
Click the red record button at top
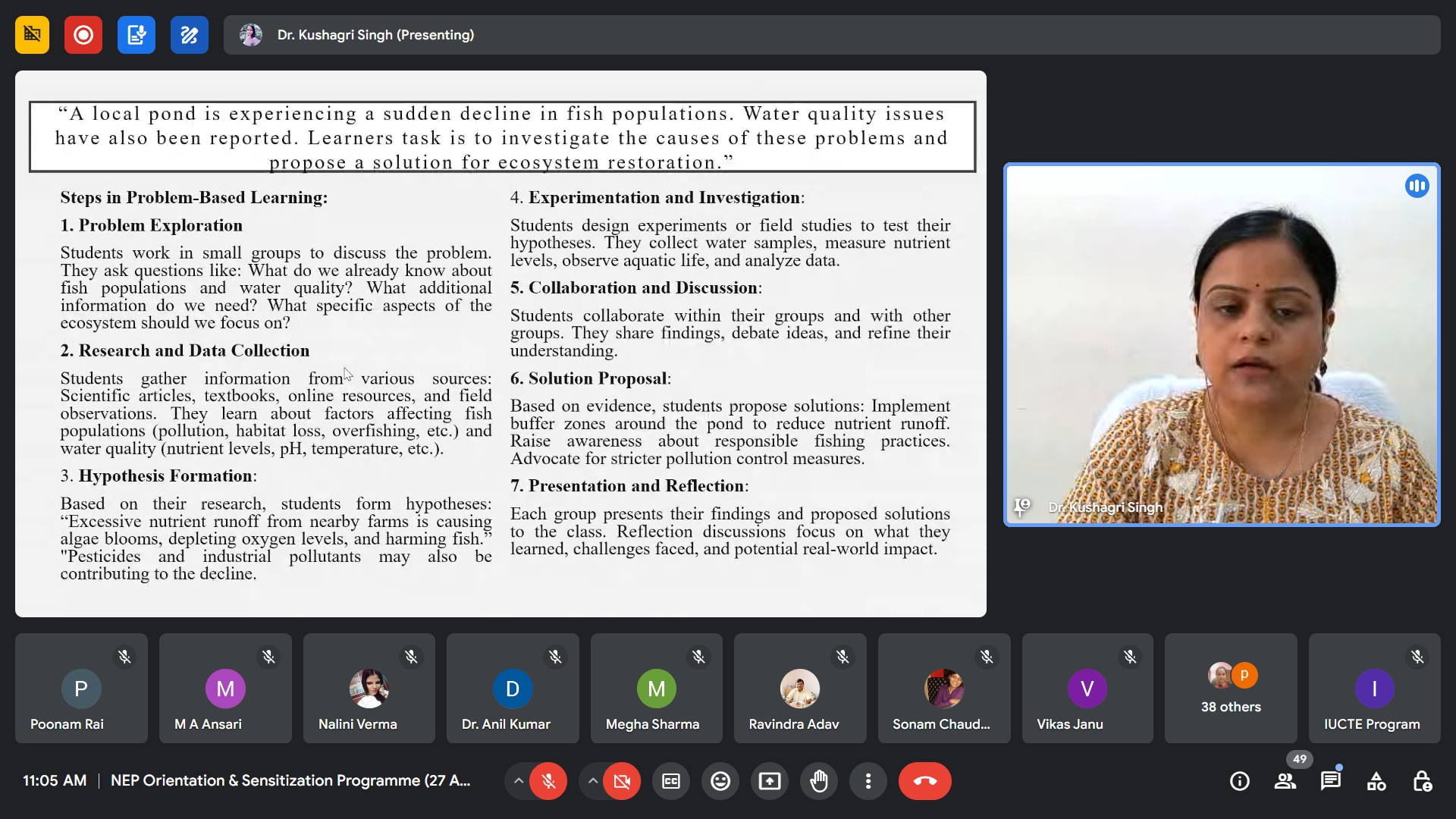83,35
